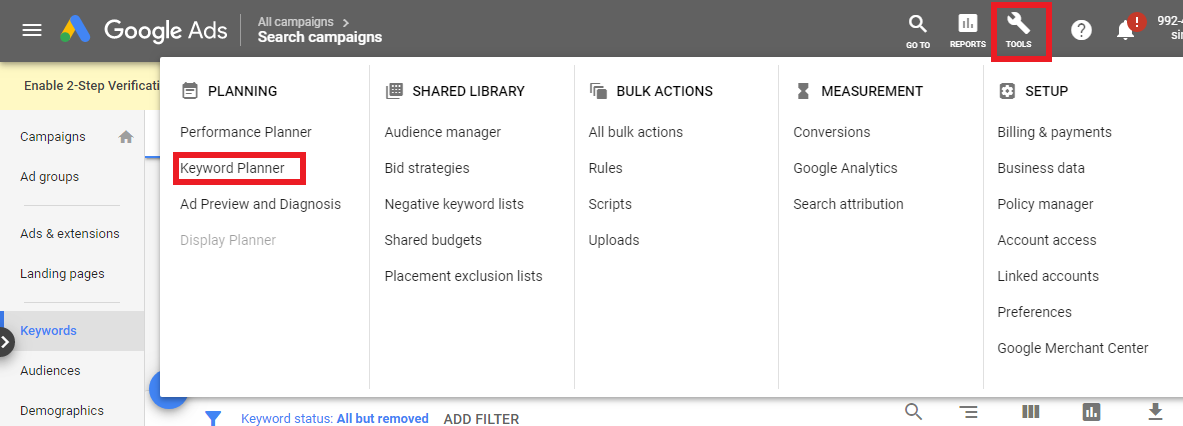This screenshot has width=1183, height=426.
Task: Open Performance Planner
Action: (x=246, y=132)
